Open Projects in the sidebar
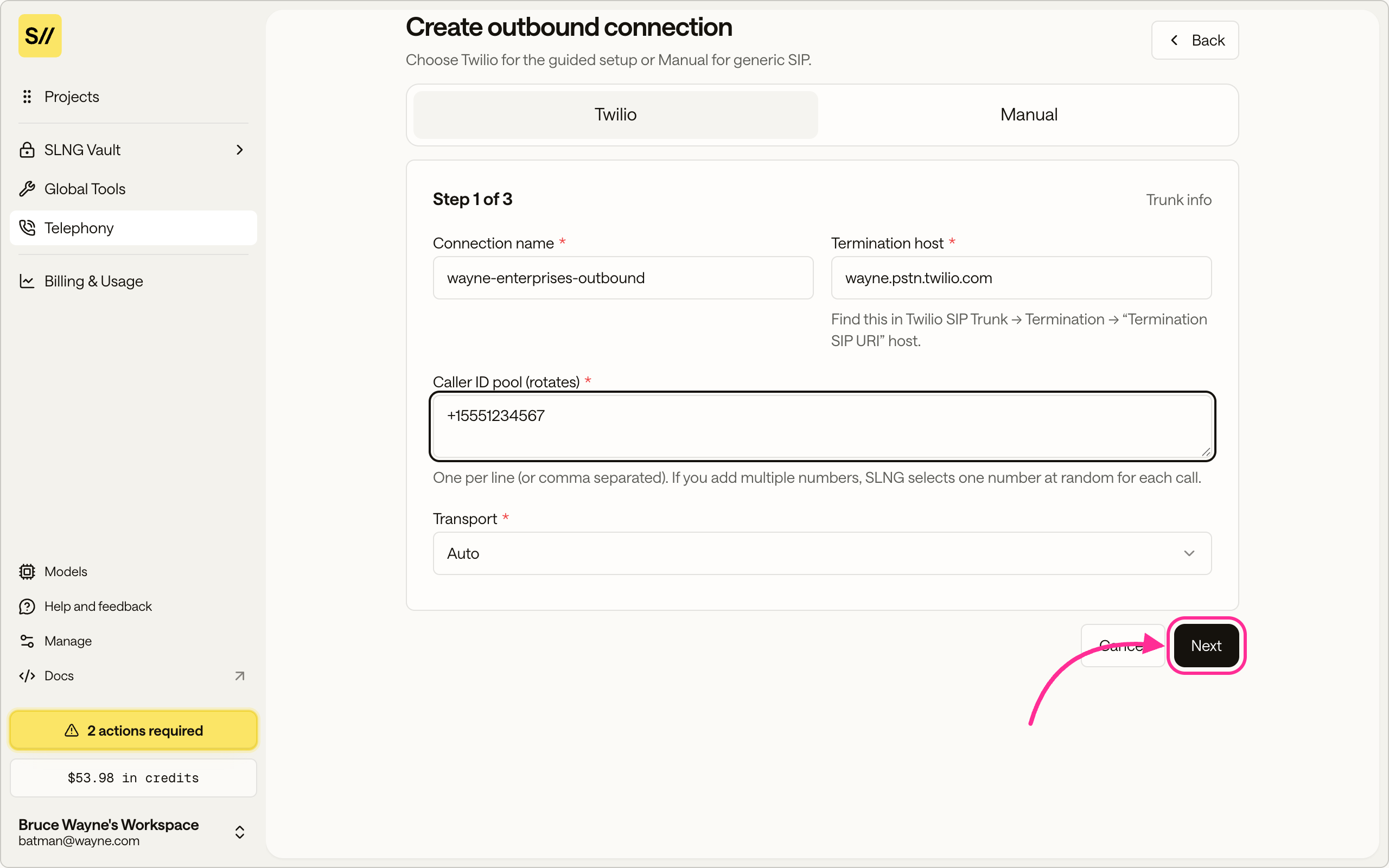Viewport: 1389px width, 868px height. click(x=133, y=97)
